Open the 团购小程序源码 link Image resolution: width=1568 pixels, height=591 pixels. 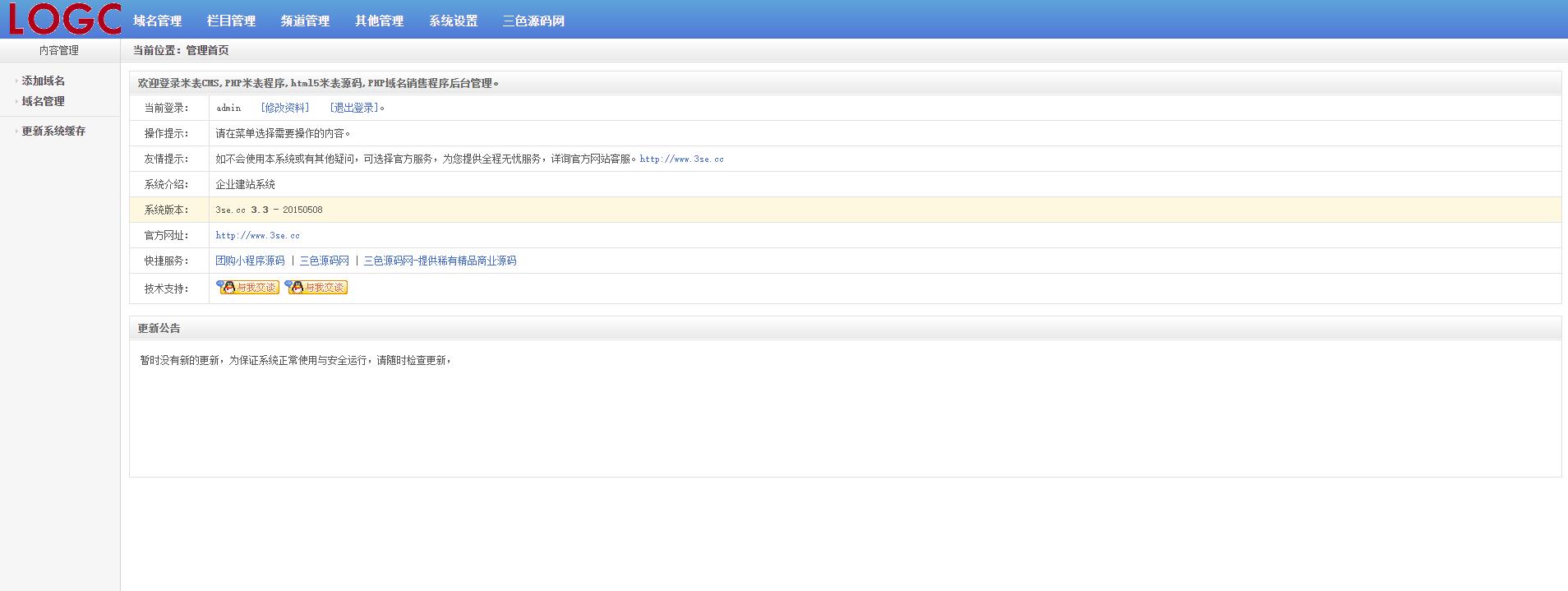pos(250,261)
